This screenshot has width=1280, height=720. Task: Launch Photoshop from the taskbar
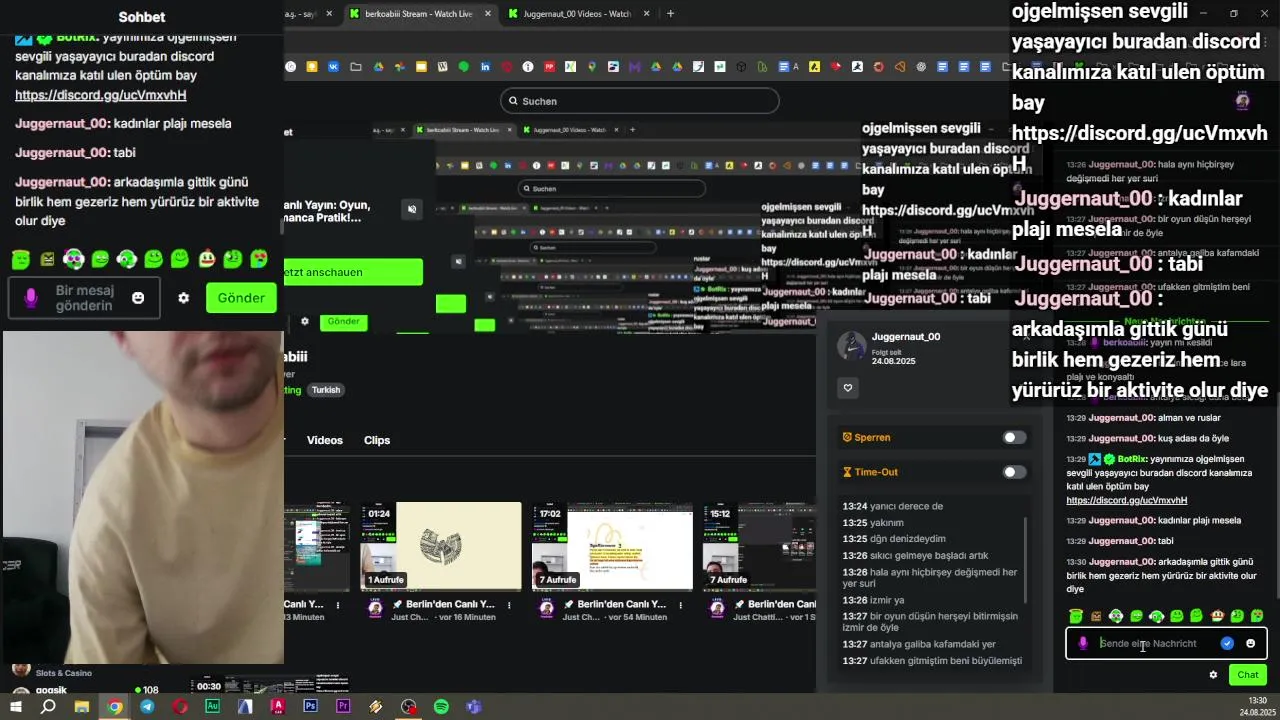click(310, 706)
